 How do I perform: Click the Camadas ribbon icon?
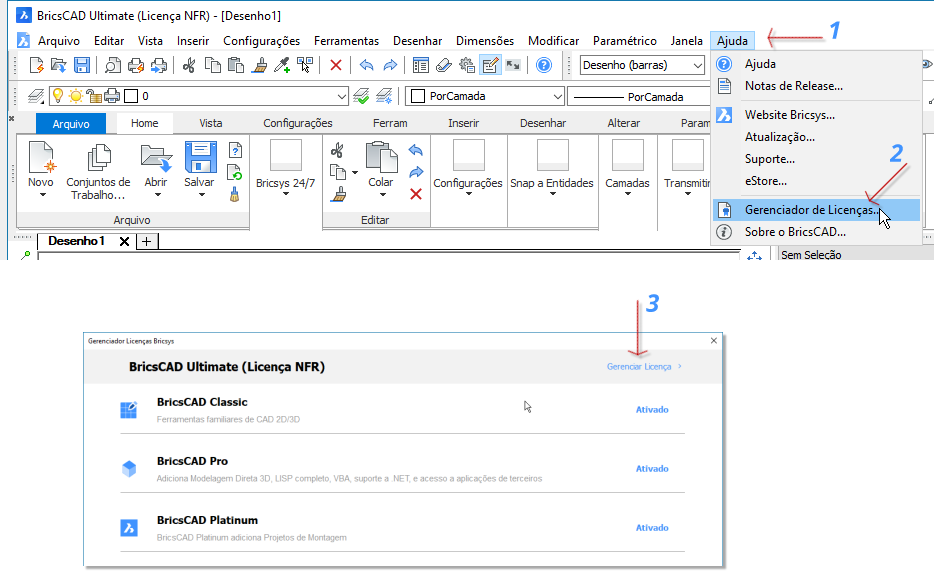(628, 156)
